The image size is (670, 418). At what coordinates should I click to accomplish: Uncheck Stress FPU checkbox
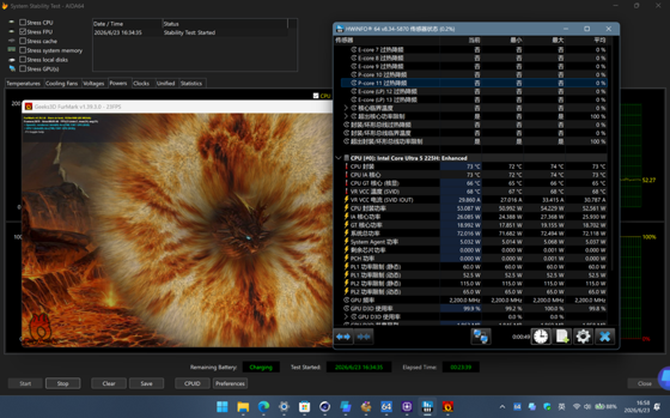pyautogui.click(x=23, y=32)
